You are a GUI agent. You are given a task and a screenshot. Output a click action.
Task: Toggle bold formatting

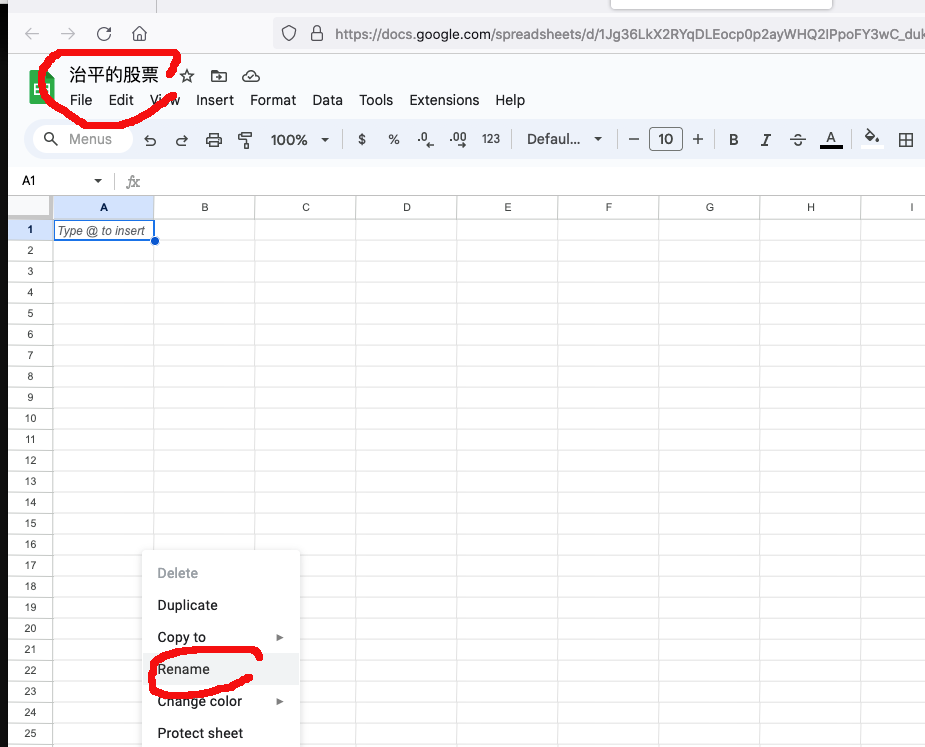tap(733, 140)
